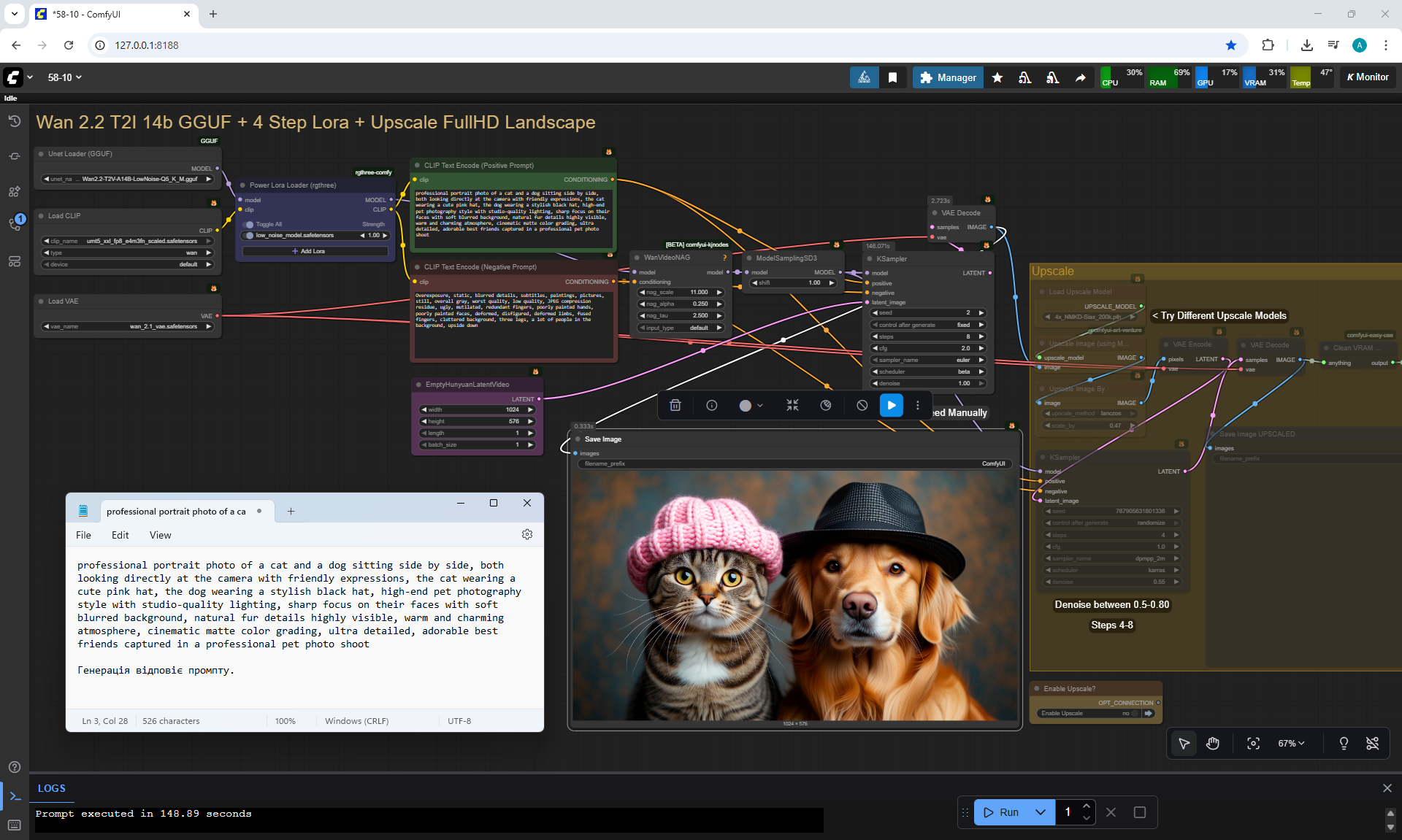Click the node info icon

(712, 406)
